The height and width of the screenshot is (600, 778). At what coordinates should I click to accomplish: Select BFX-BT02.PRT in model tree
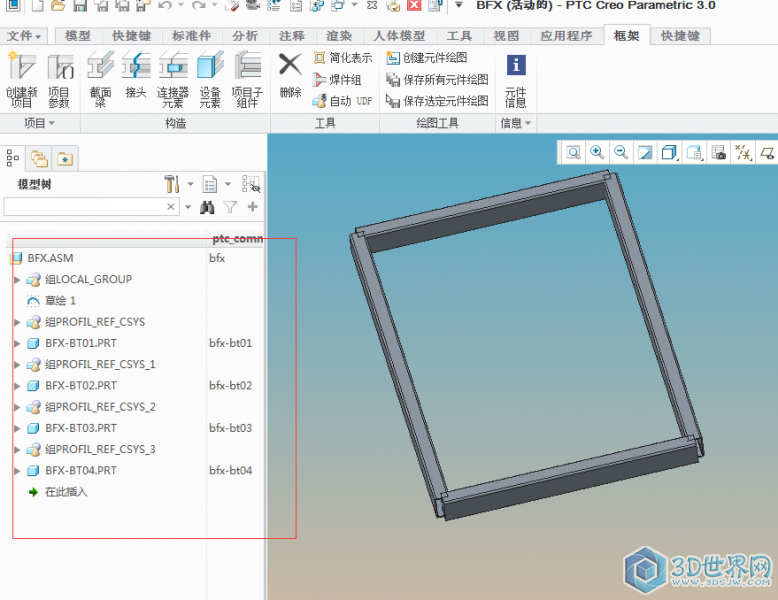click(x=81, y=386)
